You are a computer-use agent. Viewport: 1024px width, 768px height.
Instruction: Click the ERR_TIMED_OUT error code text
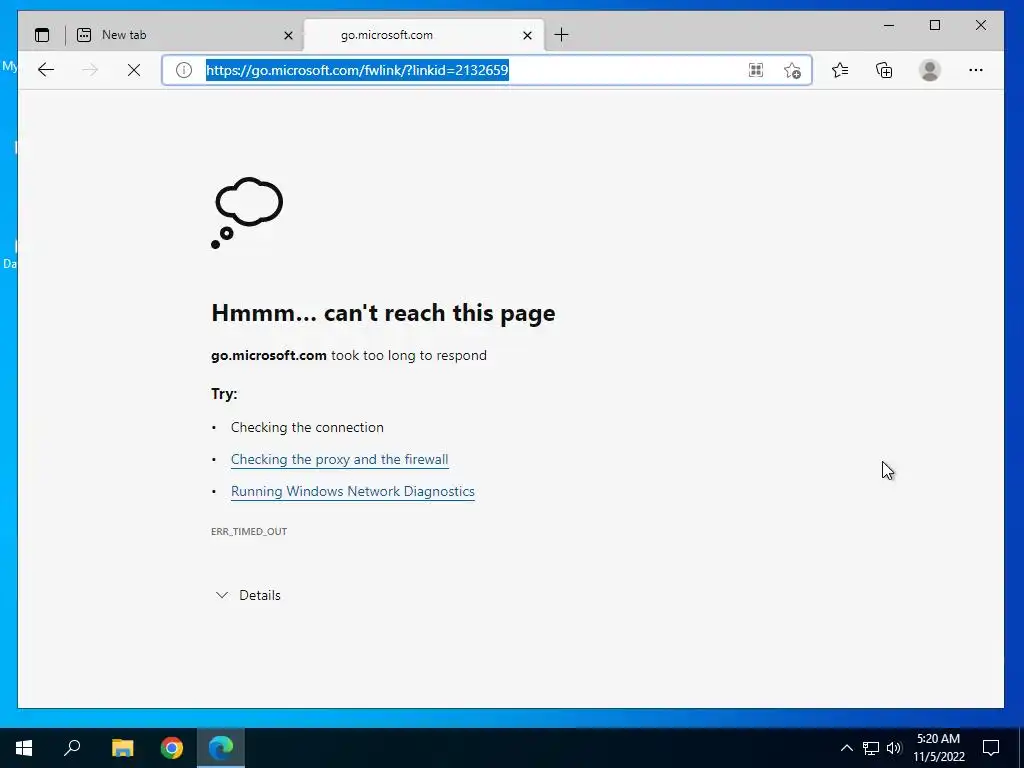click(249, 532)
